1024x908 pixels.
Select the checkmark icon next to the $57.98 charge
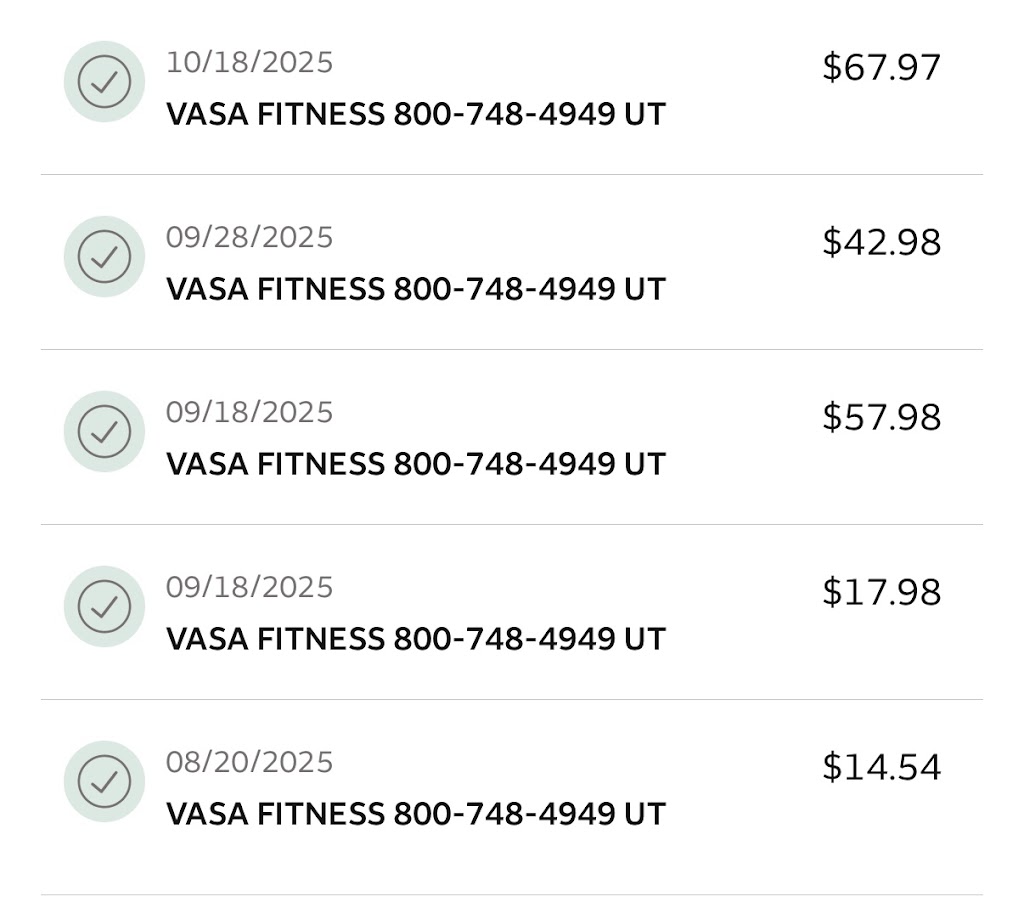click(x=104, y=432)
